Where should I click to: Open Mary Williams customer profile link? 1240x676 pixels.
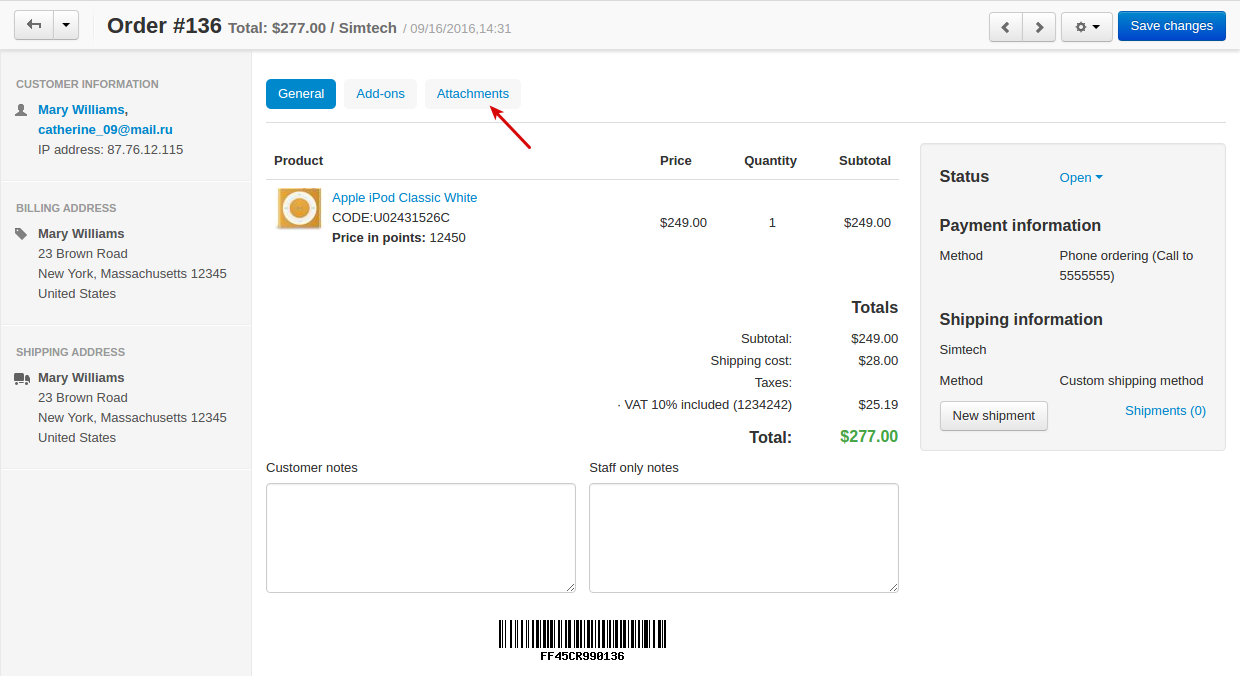pyautogui.click(x=81, y=110)
